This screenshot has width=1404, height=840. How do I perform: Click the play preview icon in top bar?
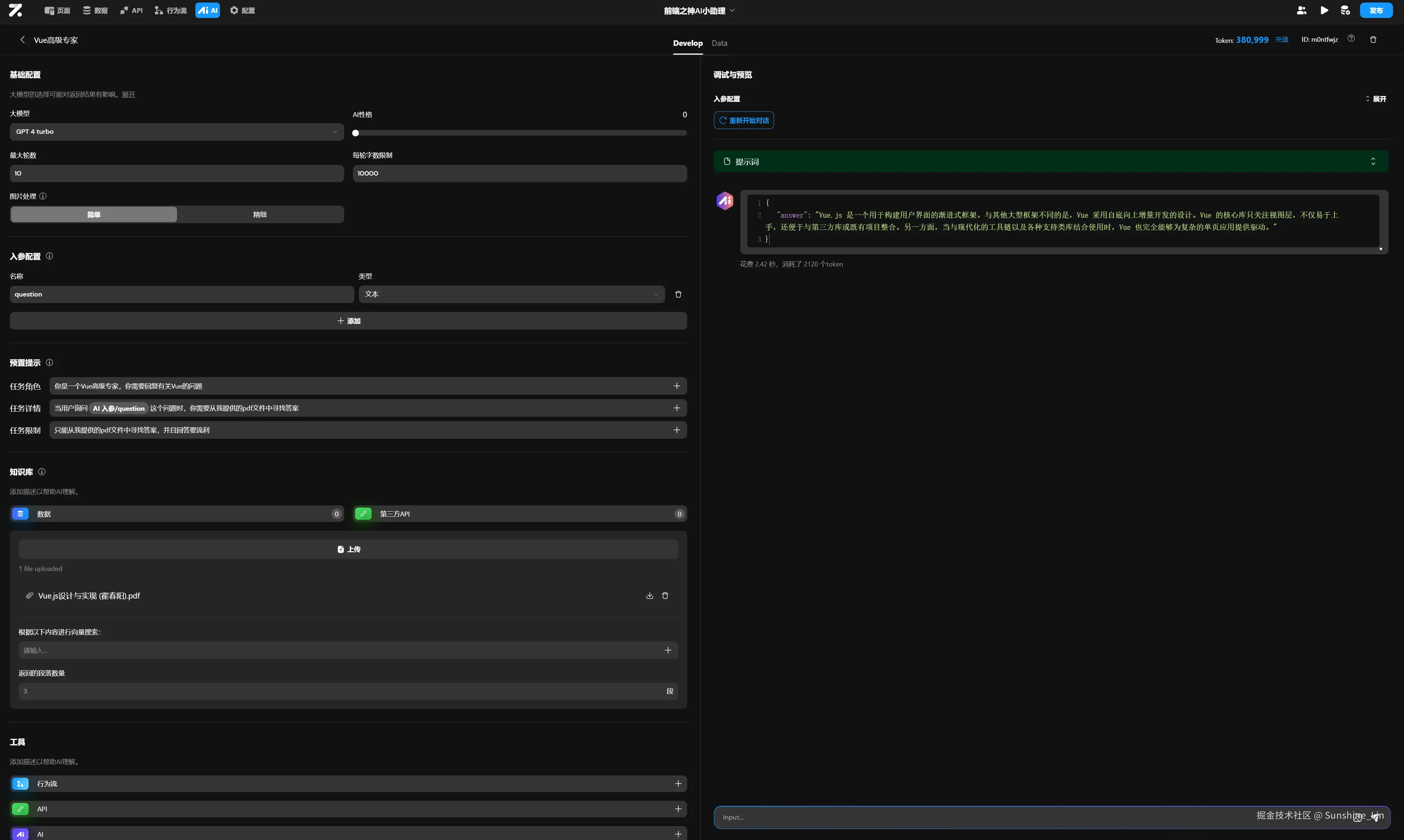(1324, 10)
